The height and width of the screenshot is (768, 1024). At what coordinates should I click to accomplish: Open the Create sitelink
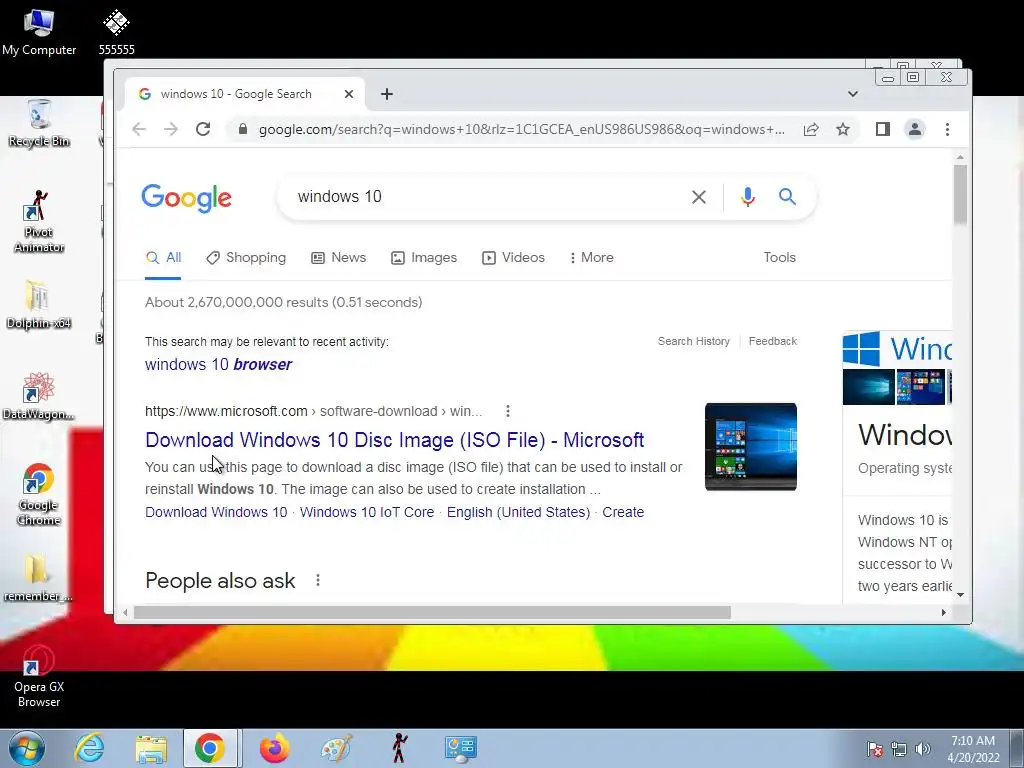pyautogui.click(x=623, y=512)
